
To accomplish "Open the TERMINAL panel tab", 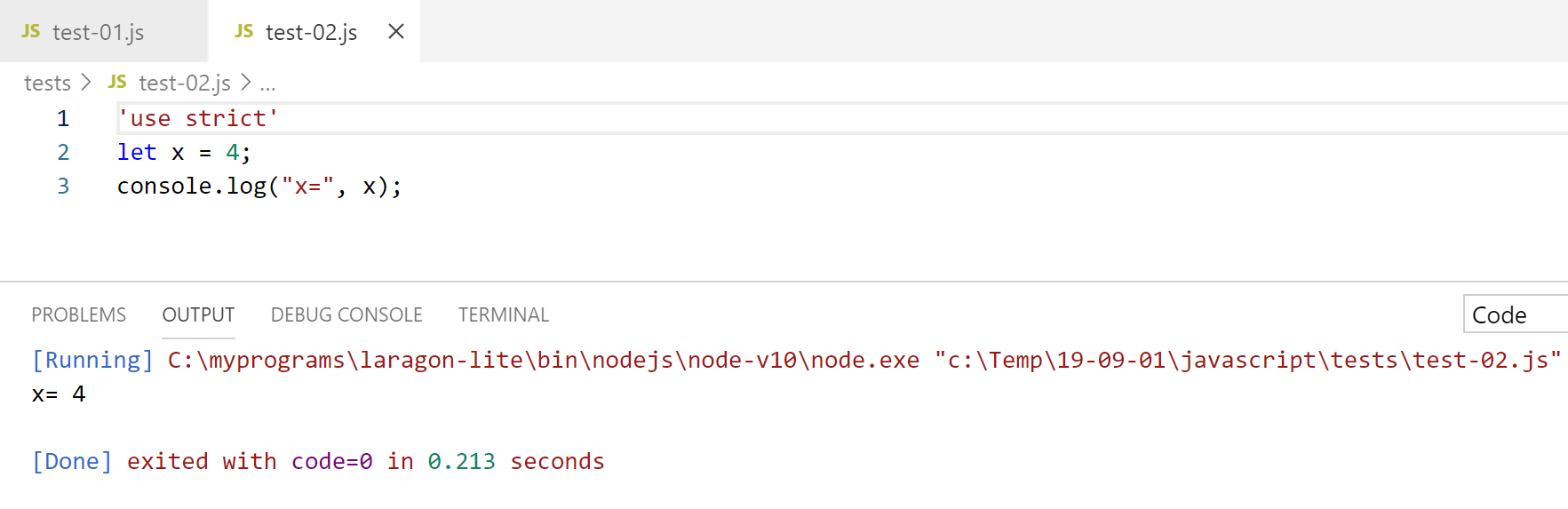I will (x=504, y=314).
